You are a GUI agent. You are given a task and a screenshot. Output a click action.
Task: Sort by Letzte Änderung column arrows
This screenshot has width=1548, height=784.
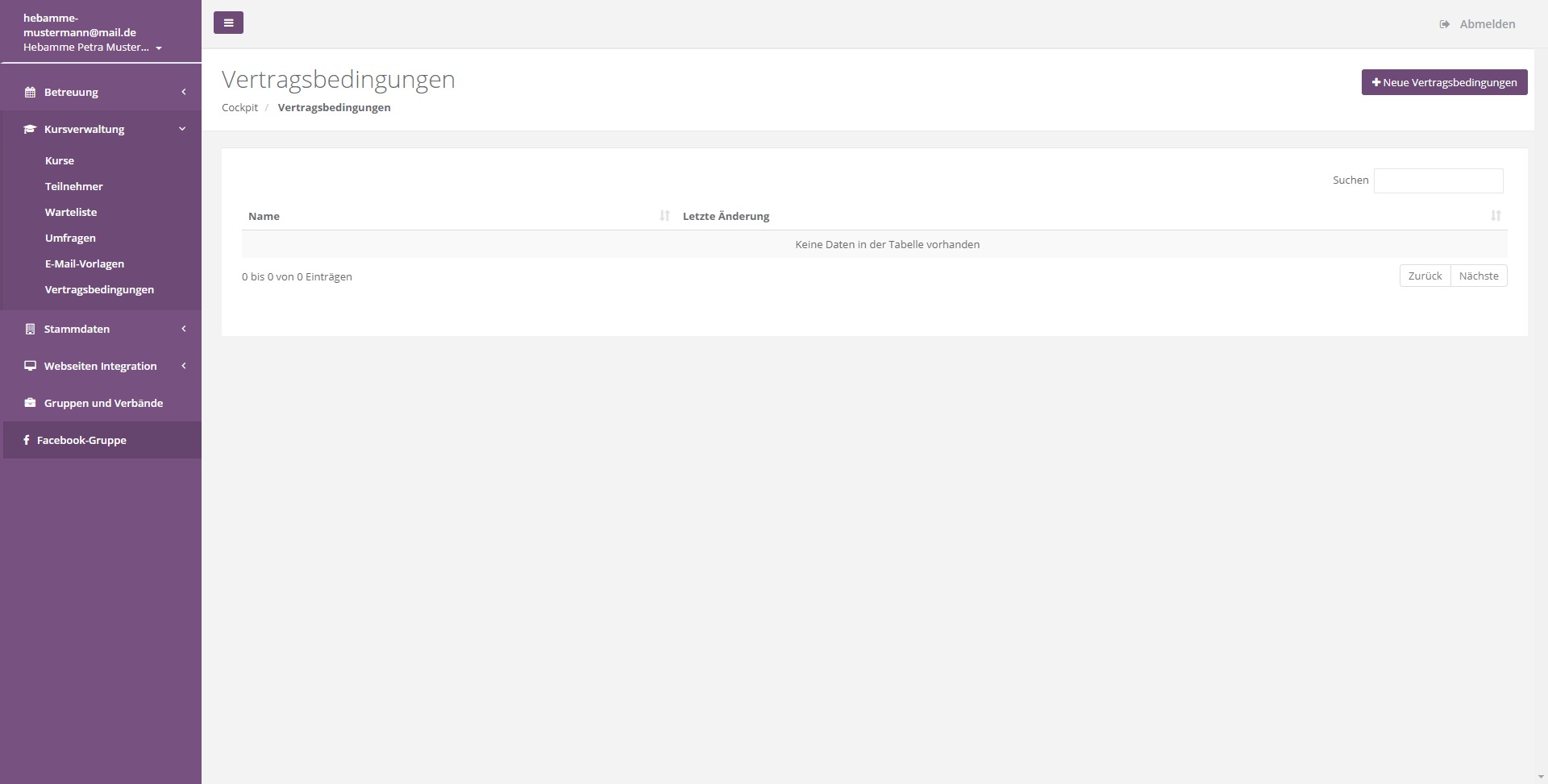click(x=1496, y=216)
